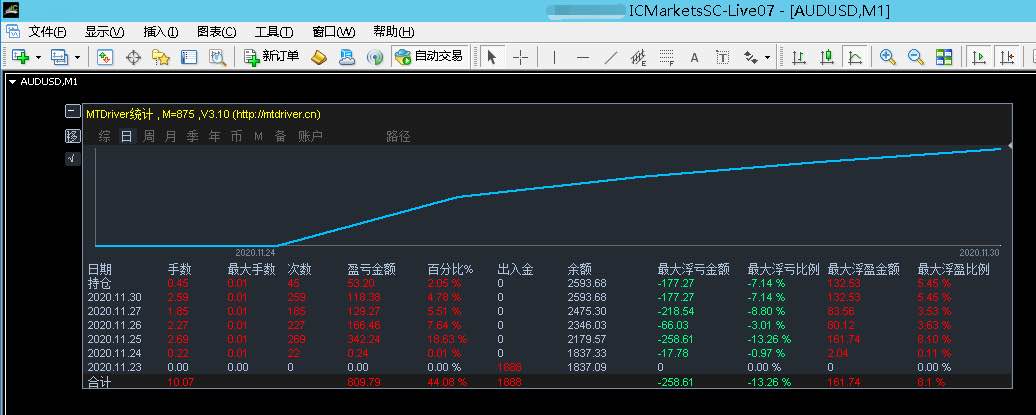Open the Market Watch icon

(104, 57)
